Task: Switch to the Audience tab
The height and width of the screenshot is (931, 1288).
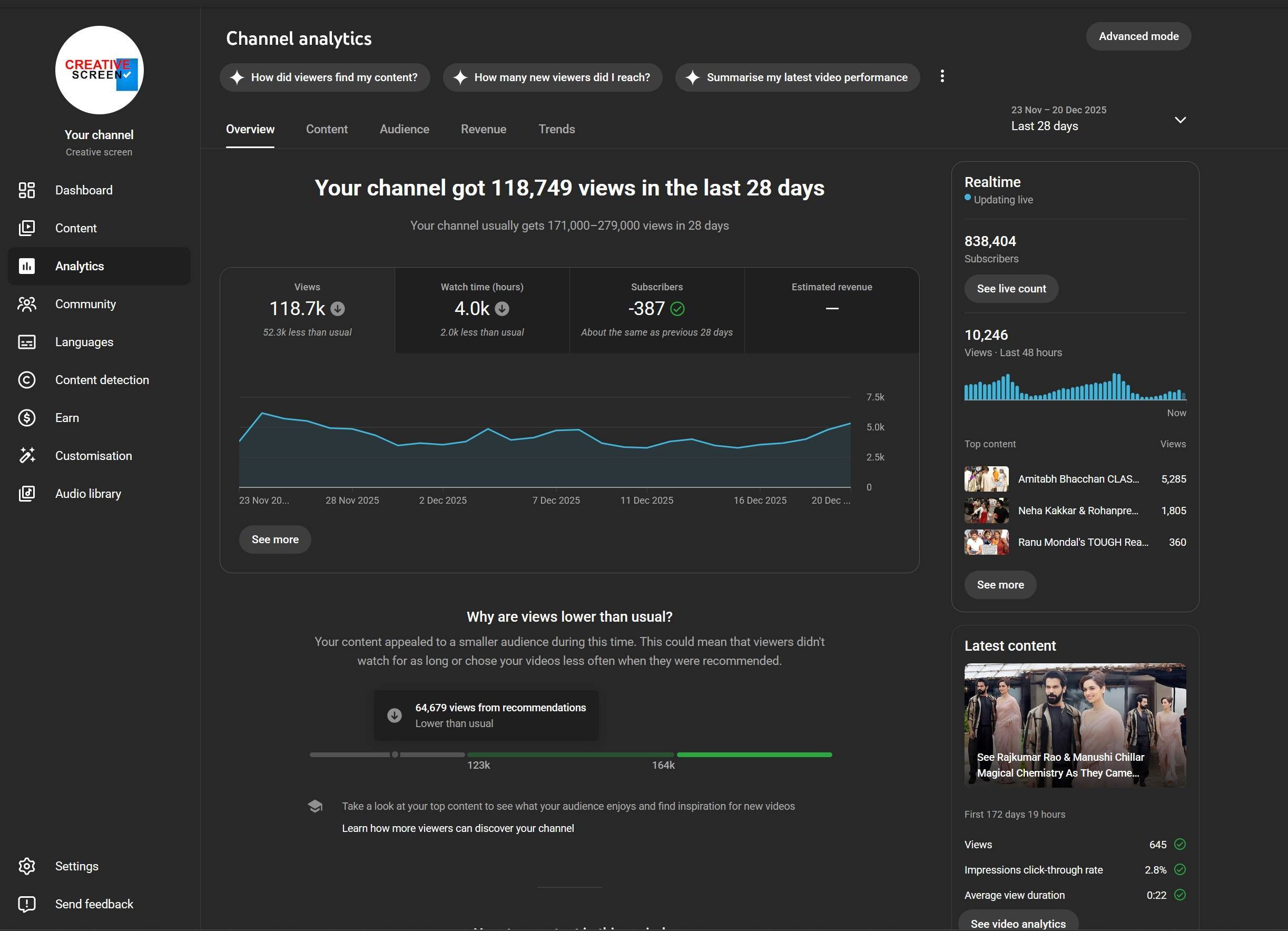Action: tap(405, 130)
